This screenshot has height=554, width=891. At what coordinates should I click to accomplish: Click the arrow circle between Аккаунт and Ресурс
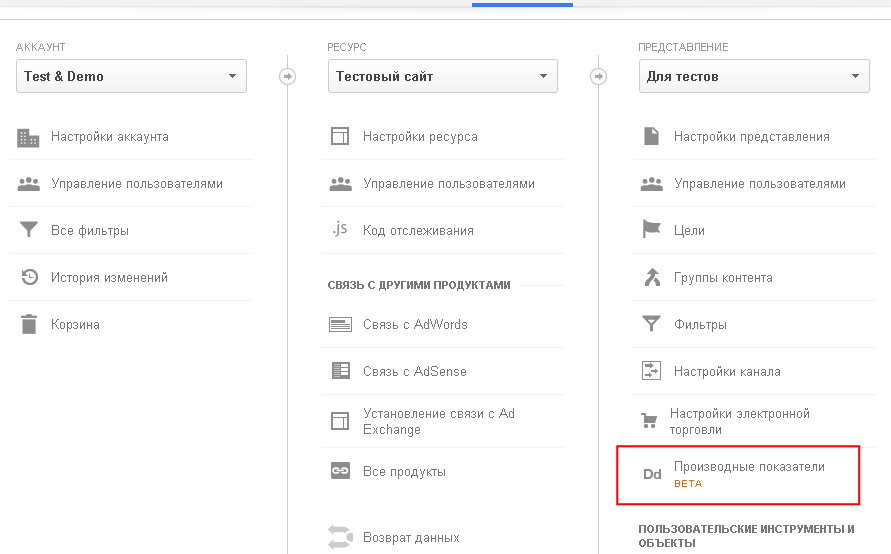pos(288,76)
